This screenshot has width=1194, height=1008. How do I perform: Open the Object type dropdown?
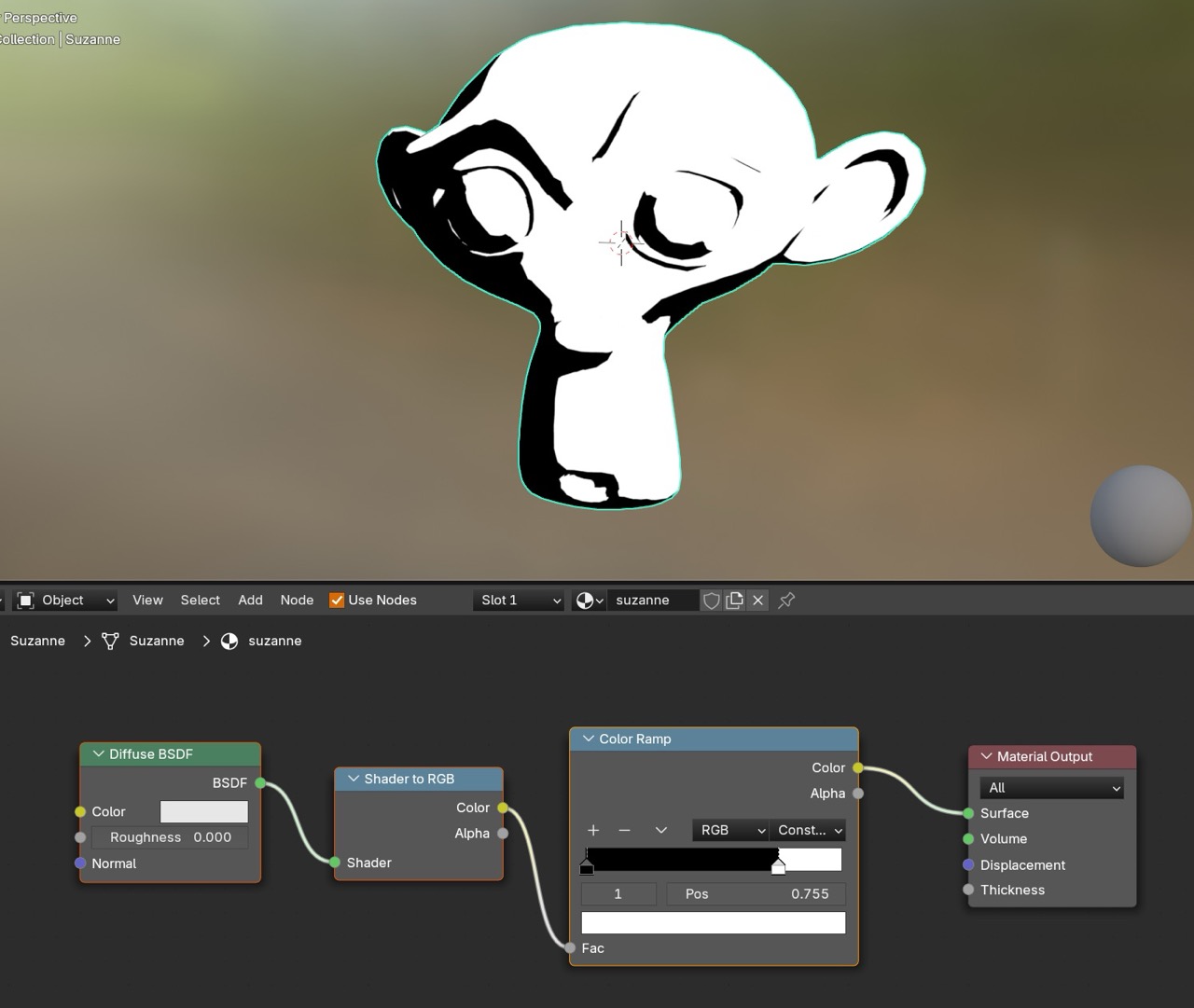point(67,601)
